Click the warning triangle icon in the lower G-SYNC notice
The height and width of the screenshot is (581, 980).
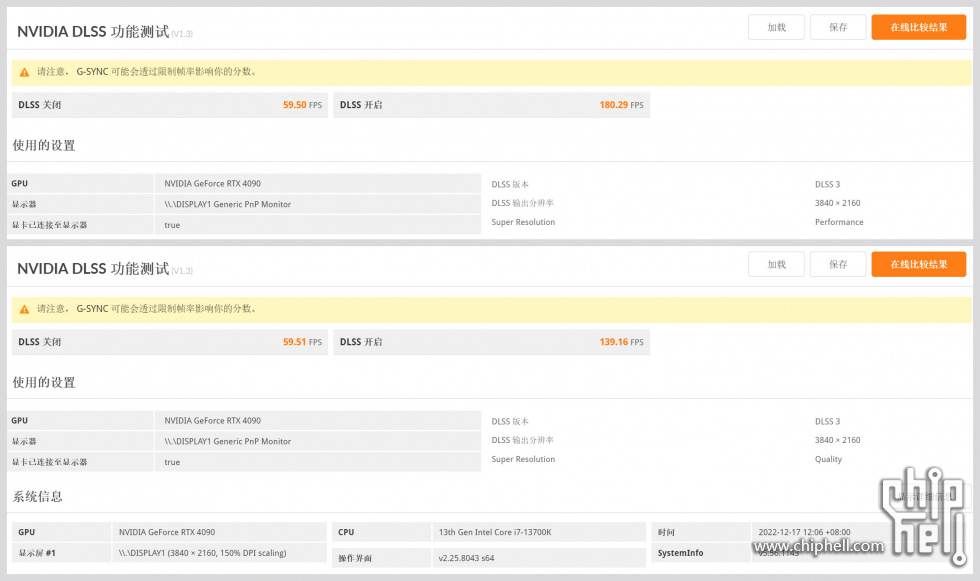[24, 309]
